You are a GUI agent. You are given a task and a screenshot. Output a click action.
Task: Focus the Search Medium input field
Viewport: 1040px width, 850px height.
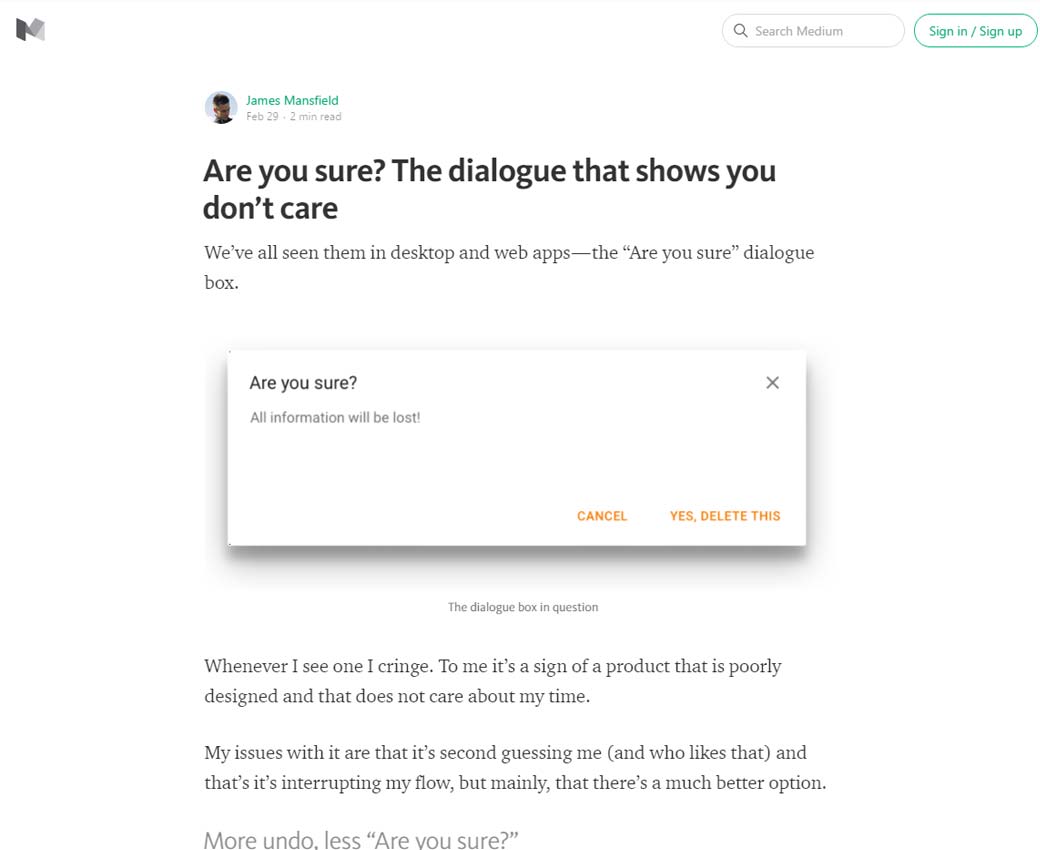pyautogui.click(x=820, y=31)
